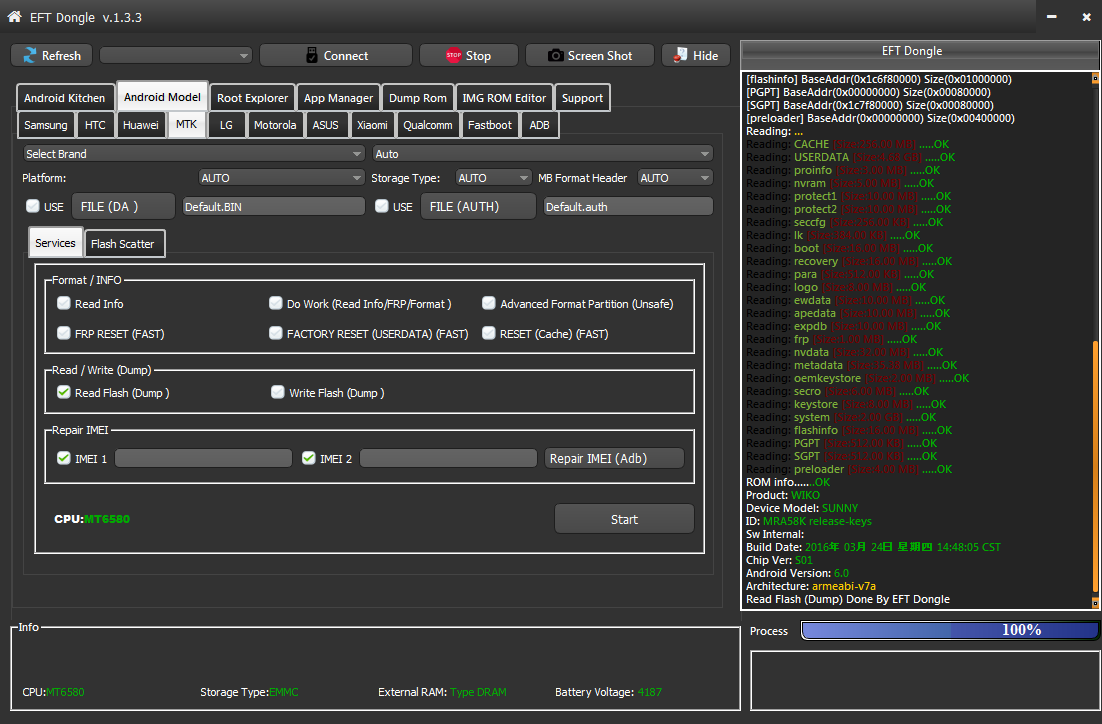Click the FILE (AUTH) button
This screenshot has height=724, width=1102.
coord(478,206)
